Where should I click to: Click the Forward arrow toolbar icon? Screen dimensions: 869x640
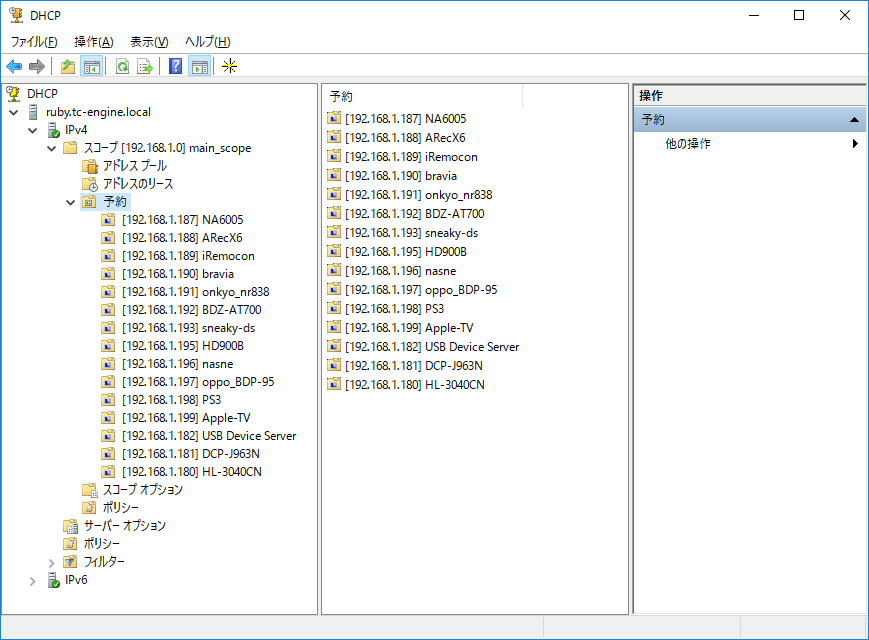37,66
